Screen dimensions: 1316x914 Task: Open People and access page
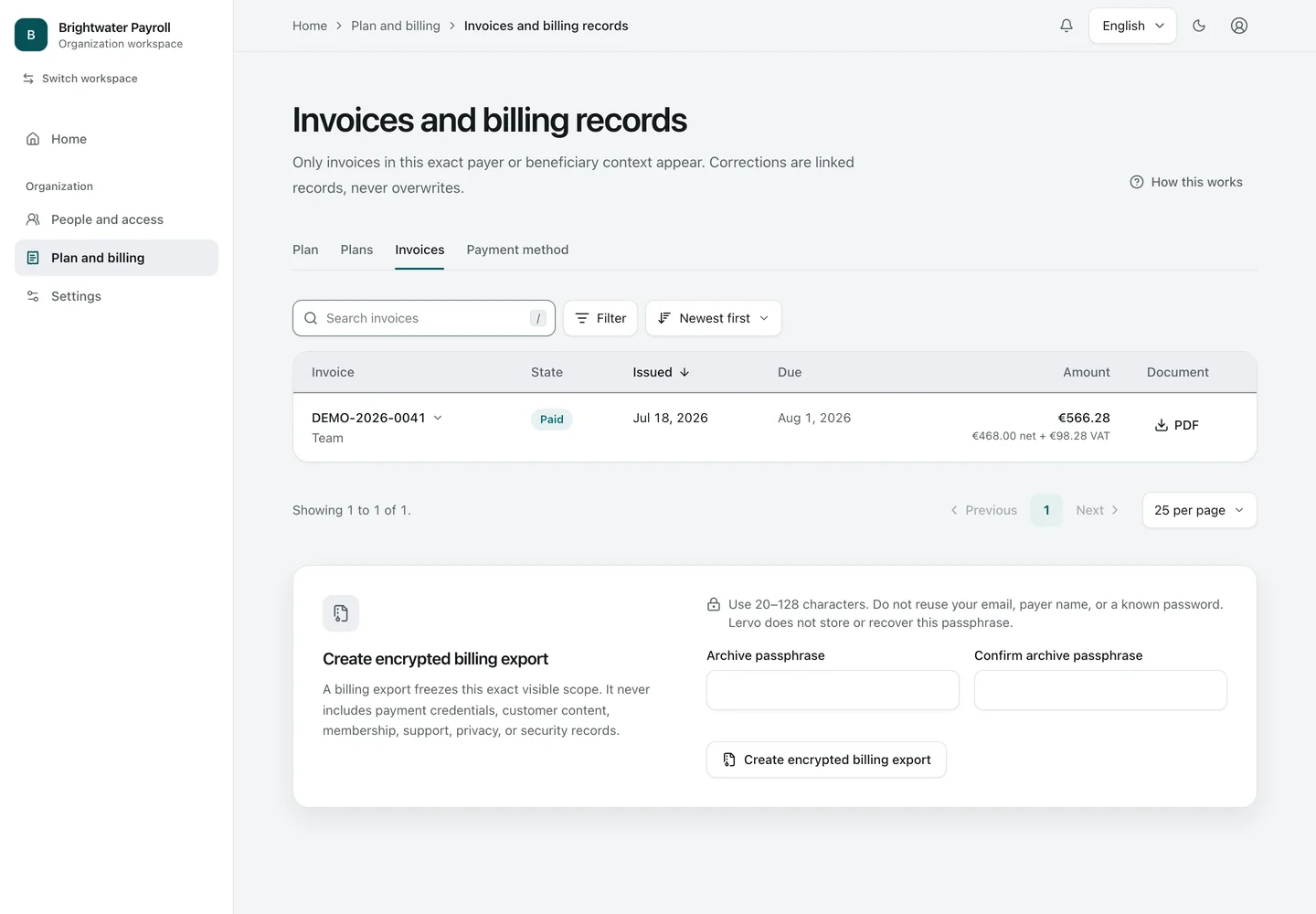116,219
